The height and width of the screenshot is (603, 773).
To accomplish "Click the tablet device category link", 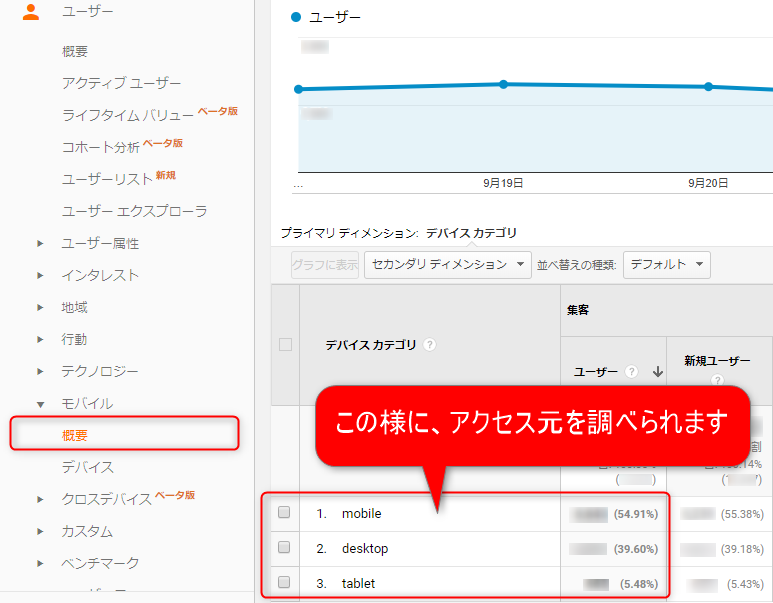I will point(358,583).
